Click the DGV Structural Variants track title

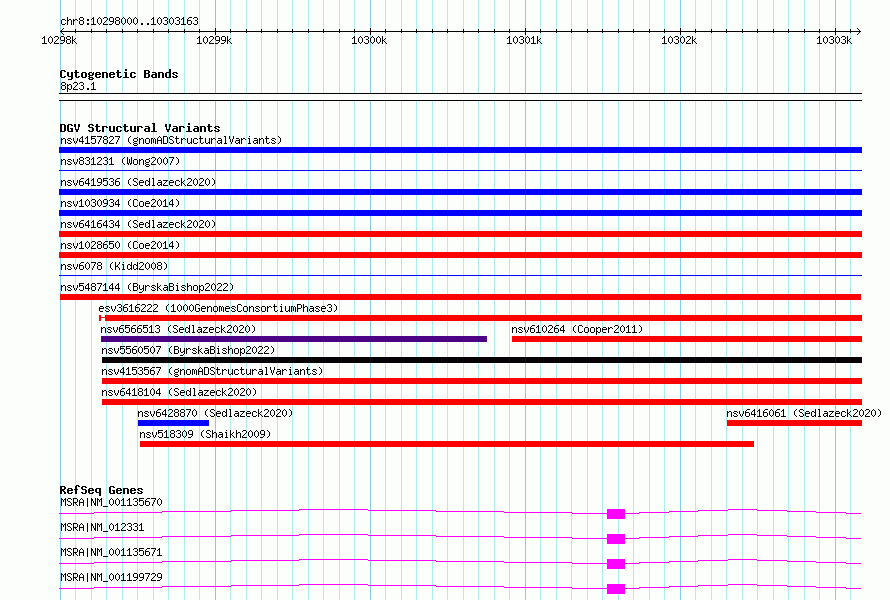pyautogui.click(x=140, y=128)
